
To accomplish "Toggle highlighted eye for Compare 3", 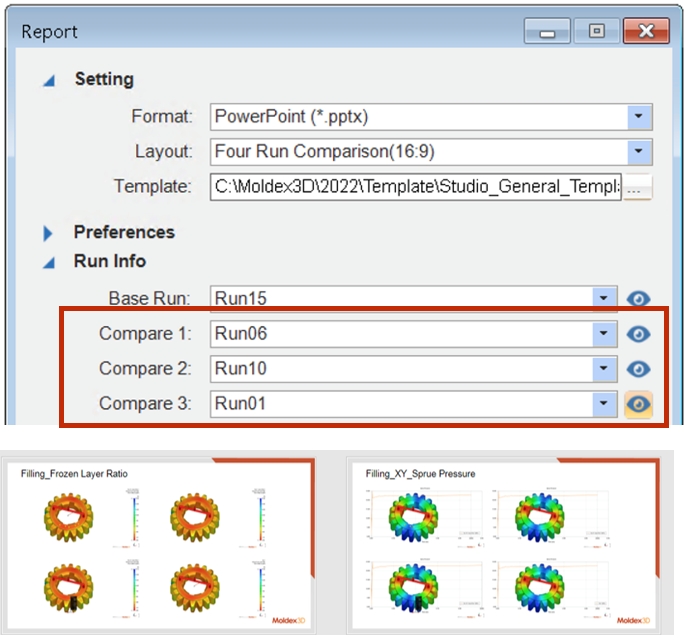I will click(x=638, y=404).
